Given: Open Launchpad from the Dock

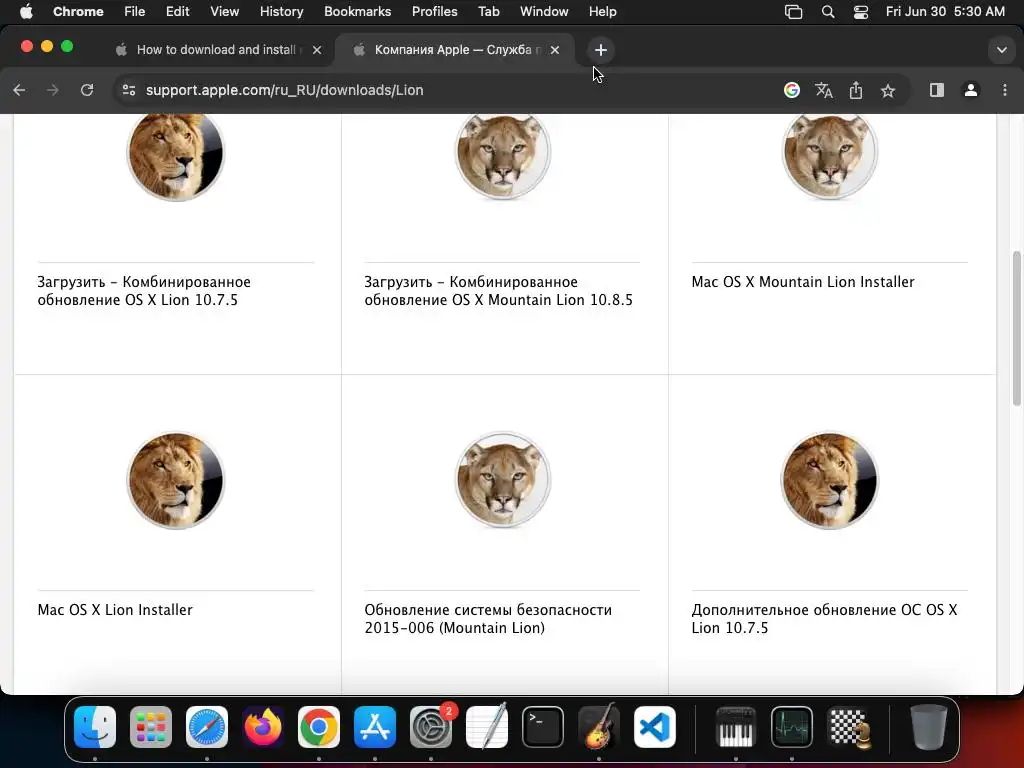Looking at the screenshot, I should pos(151,727).
